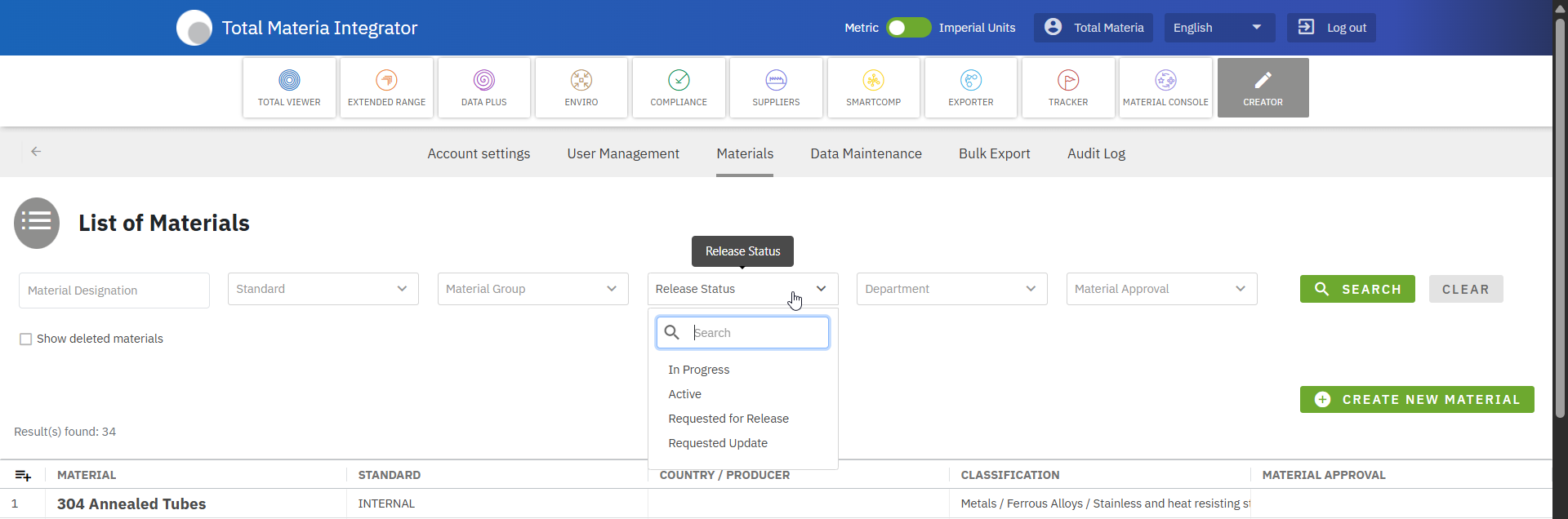Open the English language selector
This screenshot has height=519, width=1568.
pyautogui.click(x=1217, y=28)
